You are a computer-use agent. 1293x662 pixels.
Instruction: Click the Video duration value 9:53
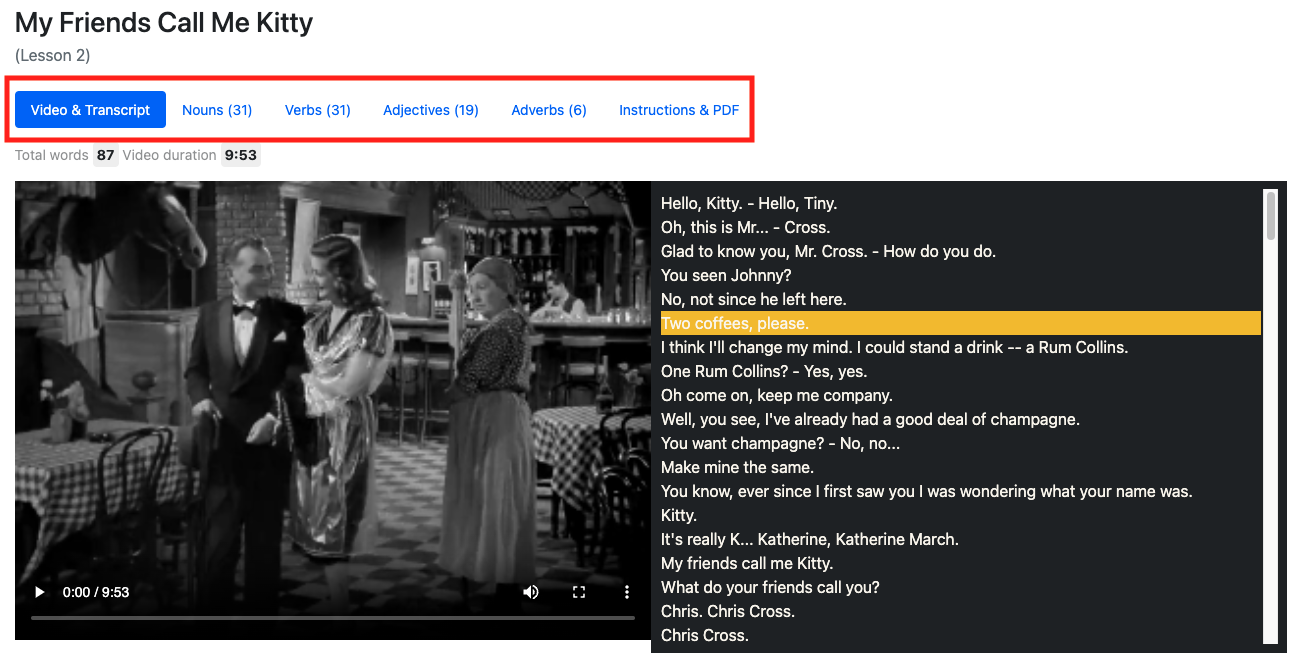pyautogui.click(x=240, y=155)
